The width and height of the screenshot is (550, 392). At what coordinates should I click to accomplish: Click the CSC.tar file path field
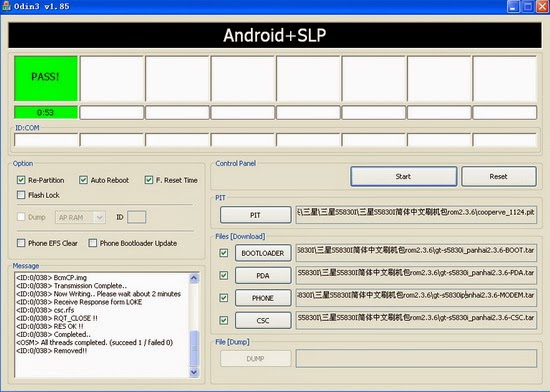coord(416,320)
